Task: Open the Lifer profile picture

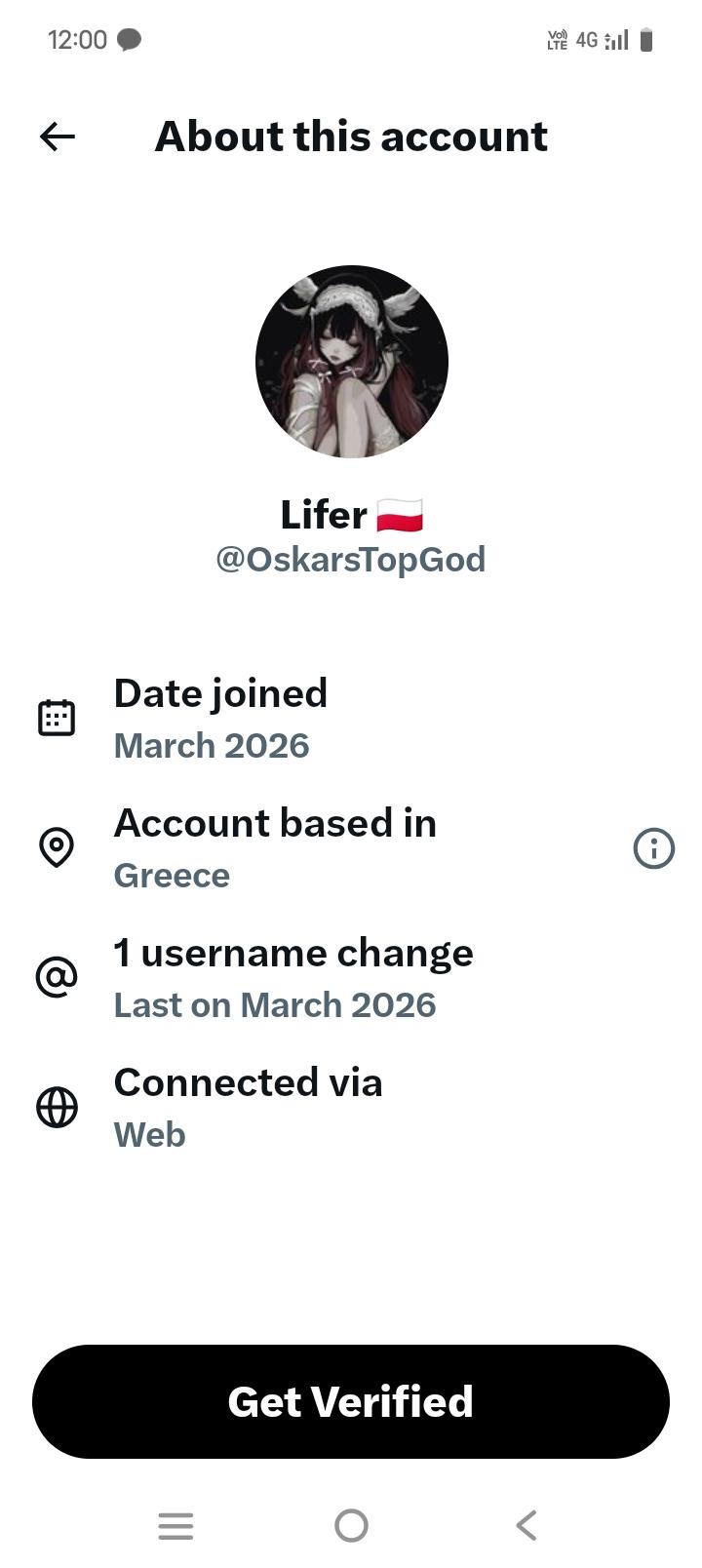Action: (x=351, y=362)
